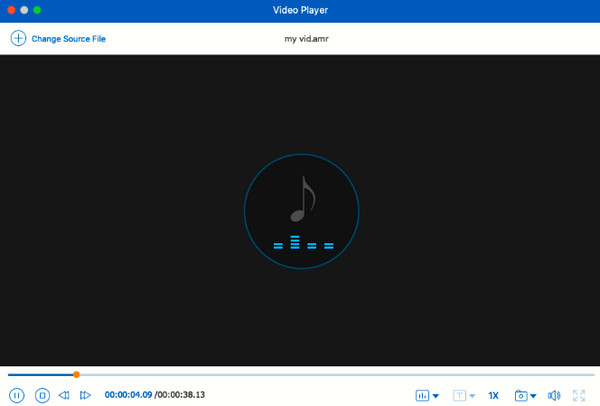
Task: Stop playback with the stop button
Action: 42,395
